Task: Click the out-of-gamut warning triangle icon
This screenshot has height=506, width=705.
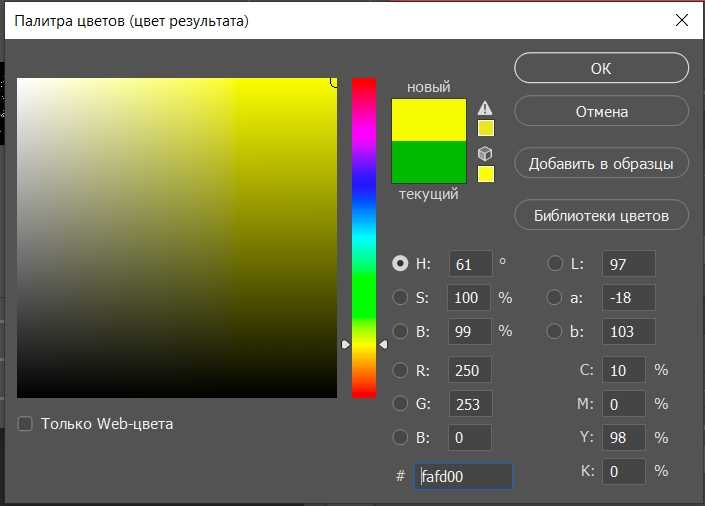Action: [485, 107]
